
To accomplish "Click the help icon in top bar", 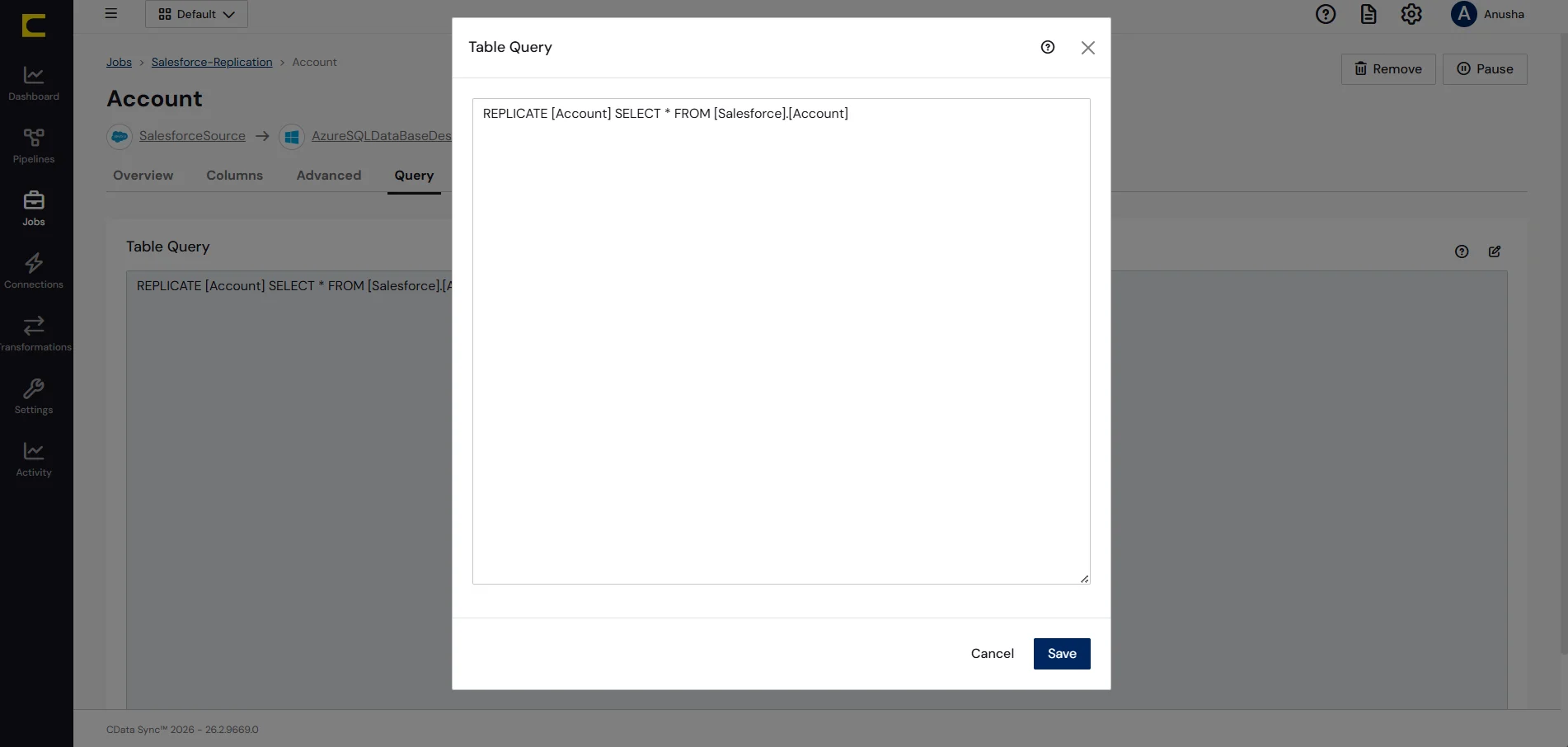I will tap(1326, 14).
